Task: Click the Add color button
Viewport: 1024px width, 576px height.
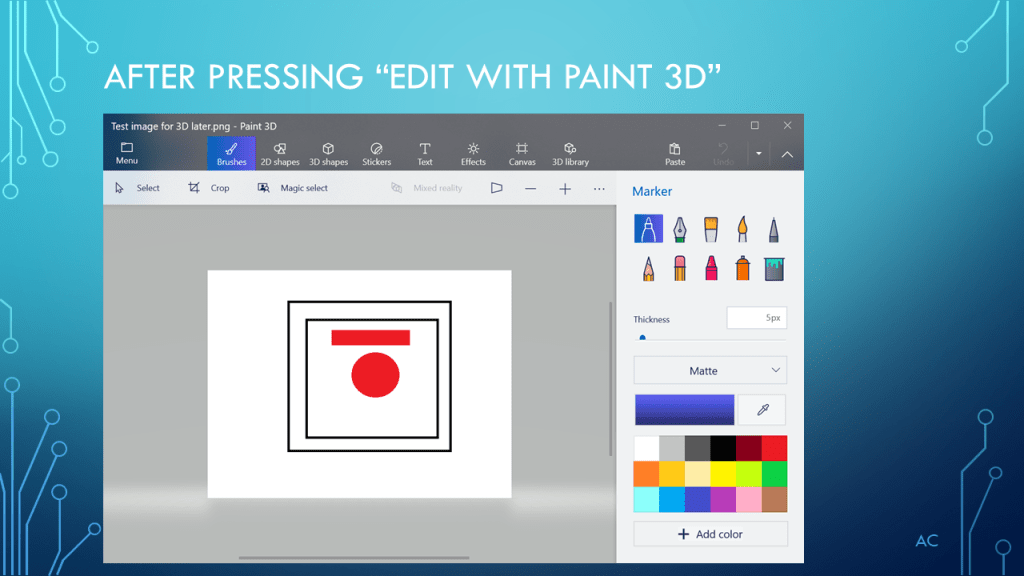Action: tap(710, 534)
